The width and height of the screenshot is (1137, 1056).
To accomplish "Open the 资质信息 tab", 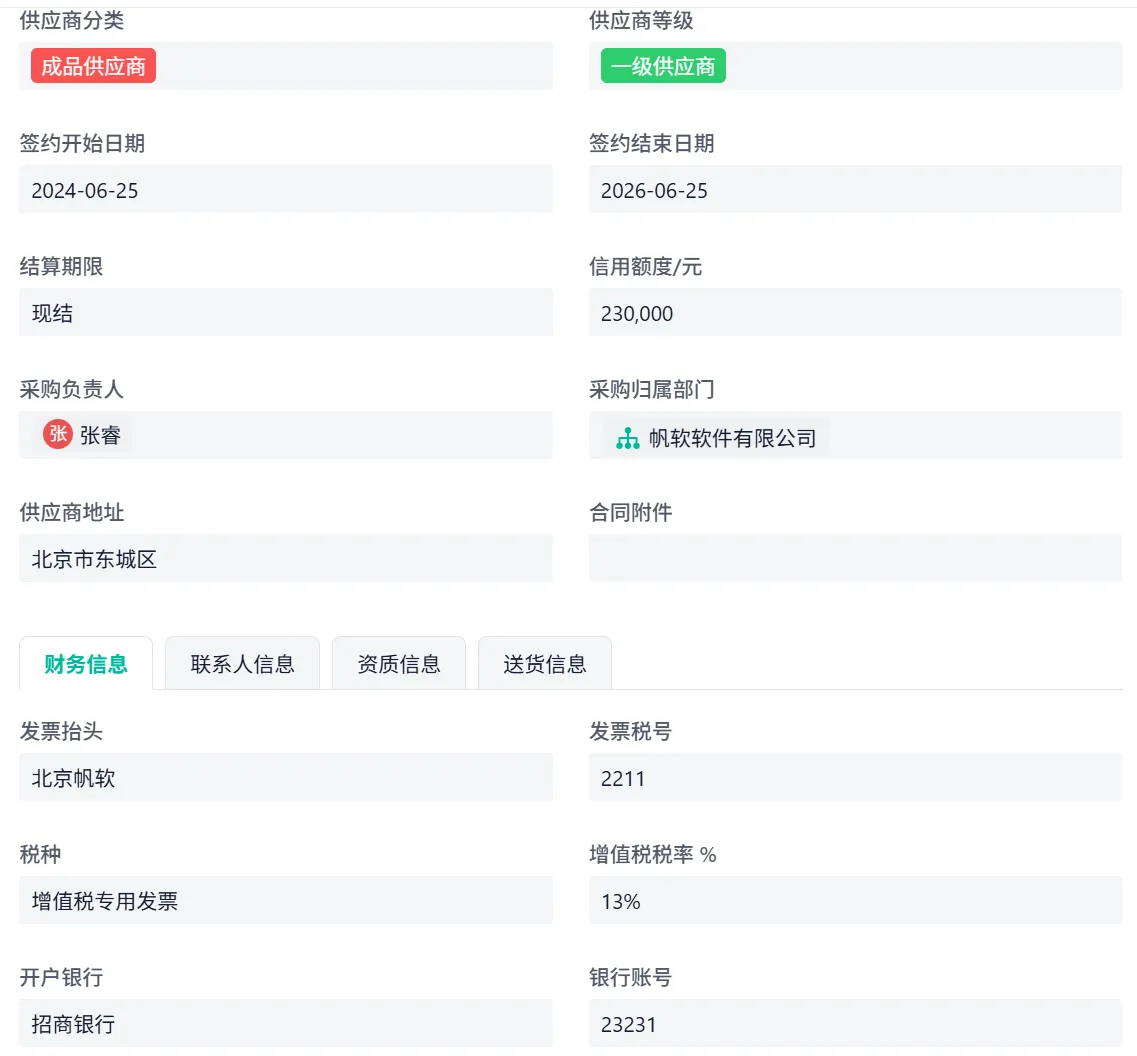I will (399, 664).
